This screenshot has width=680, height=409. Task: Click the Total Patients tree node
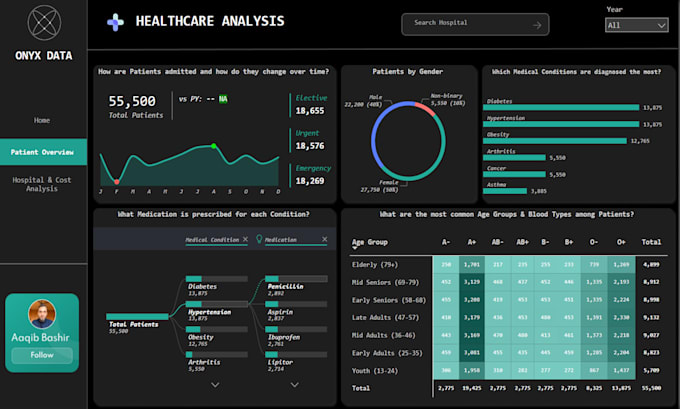tap(137, 317)
